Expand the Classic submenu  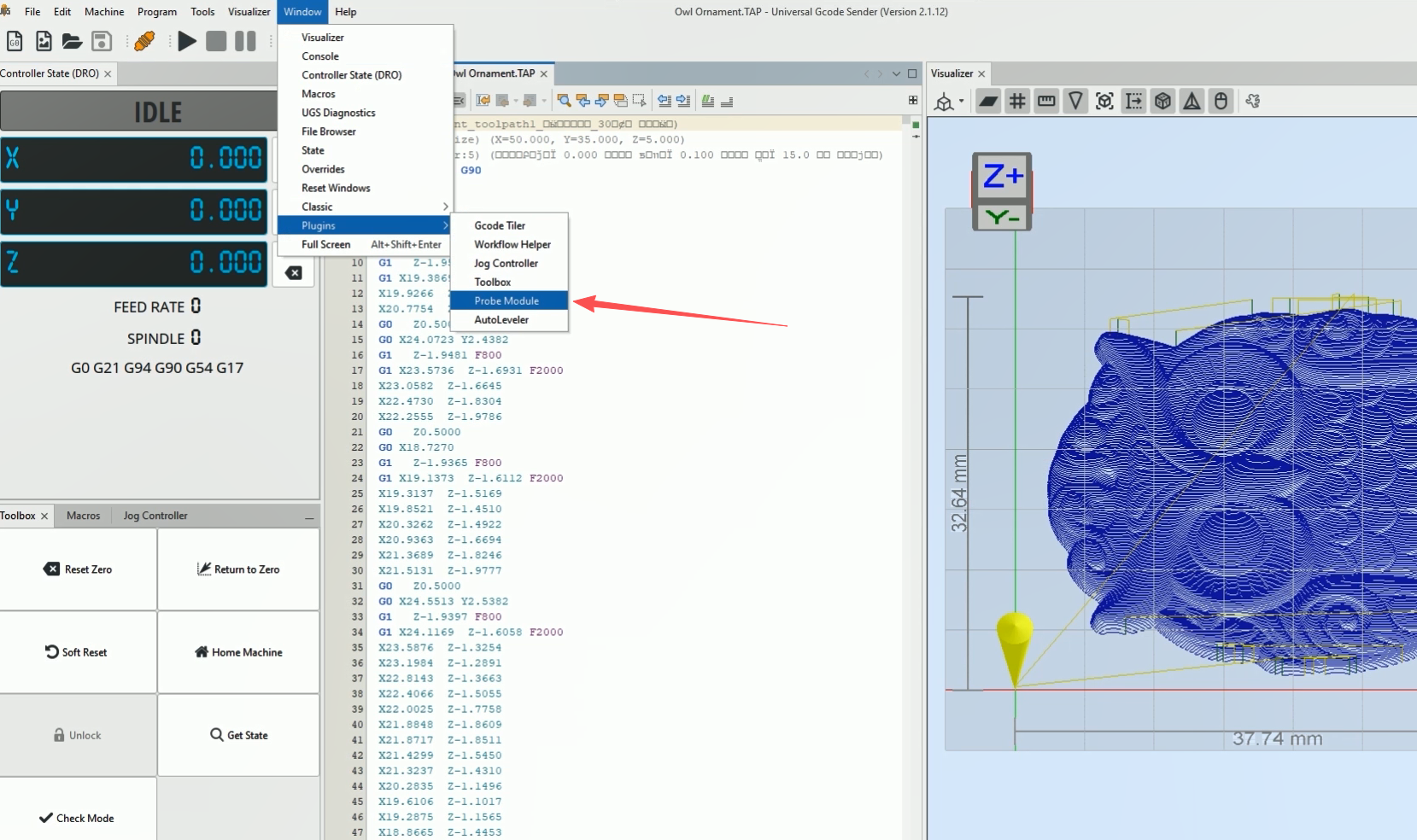click(x=366, y=207)
